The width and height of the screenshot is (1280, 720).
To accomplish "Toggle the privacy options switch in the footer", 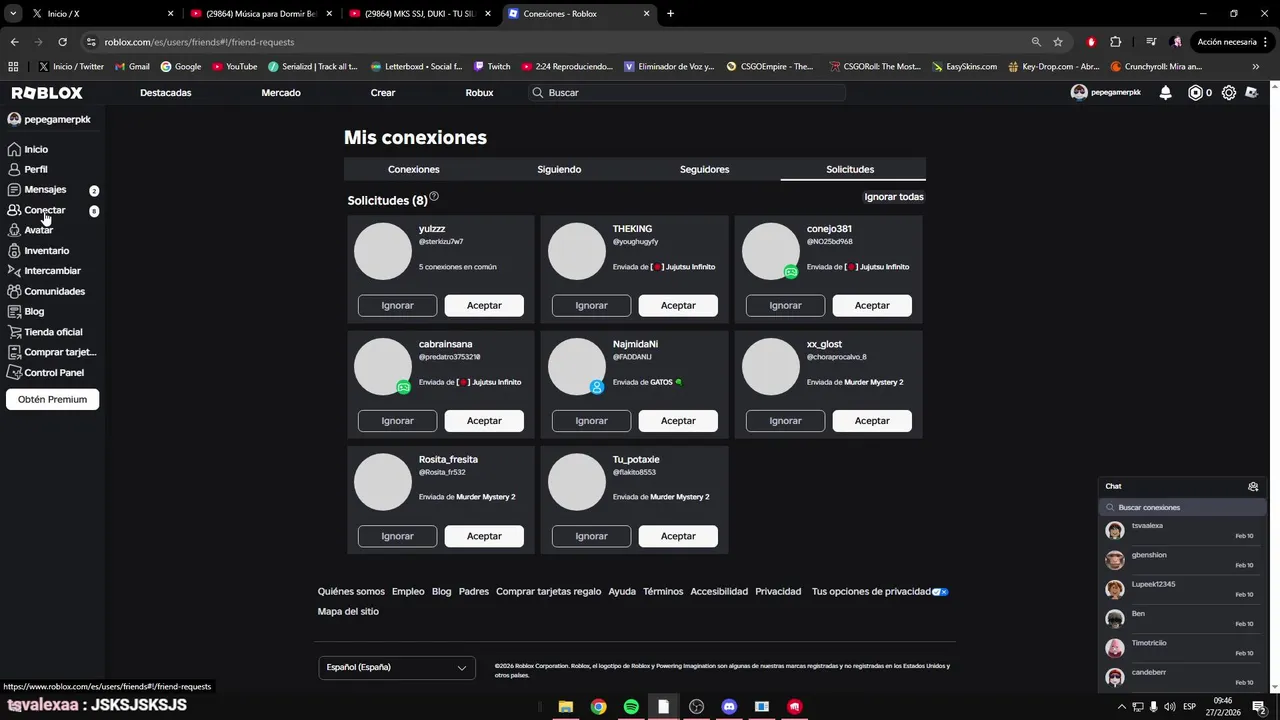I will (940, 592).
